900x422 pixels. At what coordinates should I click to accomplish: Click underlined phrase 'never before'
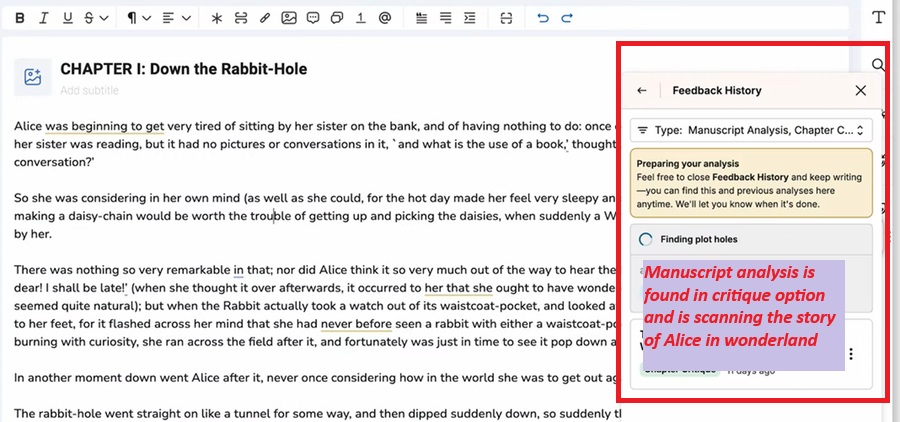point(356,324)
